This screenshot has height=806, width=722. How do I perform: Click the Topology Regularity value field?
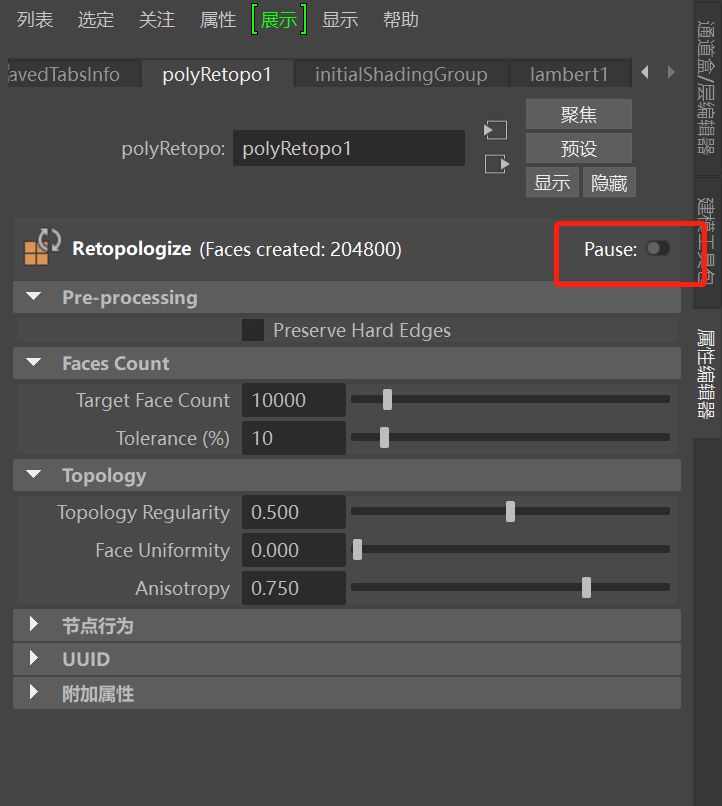tap(294, 512)
